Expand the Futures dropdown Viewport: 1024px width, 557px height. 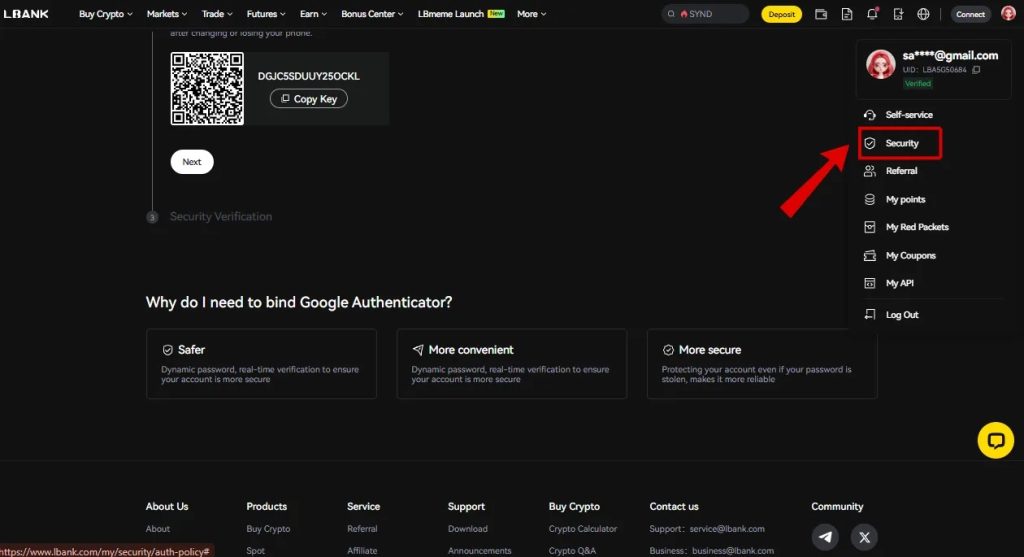pos(266,14)
